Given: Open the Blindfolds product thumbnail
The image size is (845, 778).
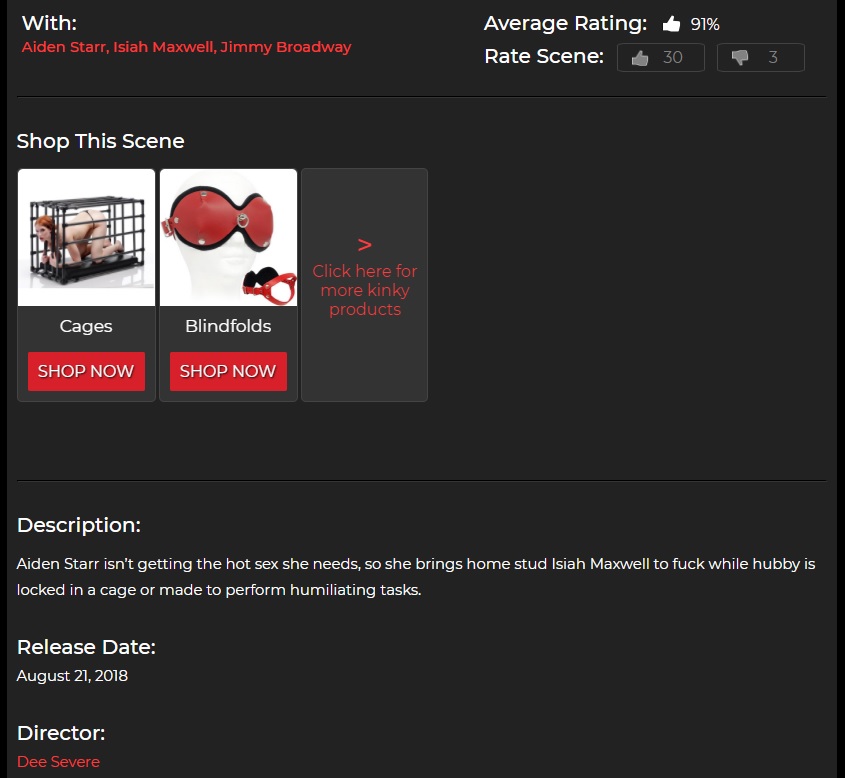Looking at the screenshot, I should (x=228, y=238).
